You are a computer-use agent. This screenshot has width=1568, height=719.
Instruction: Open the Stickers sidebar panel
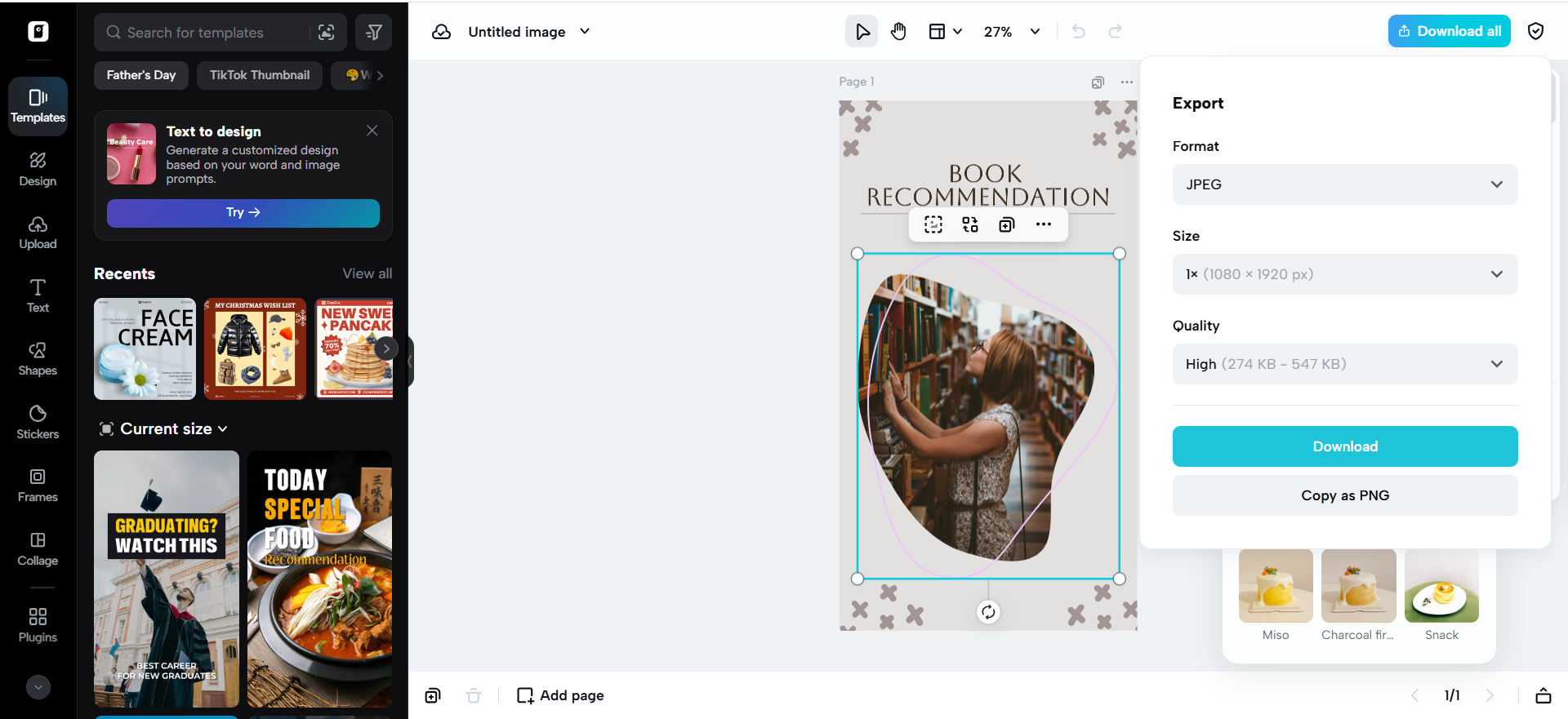38,423
